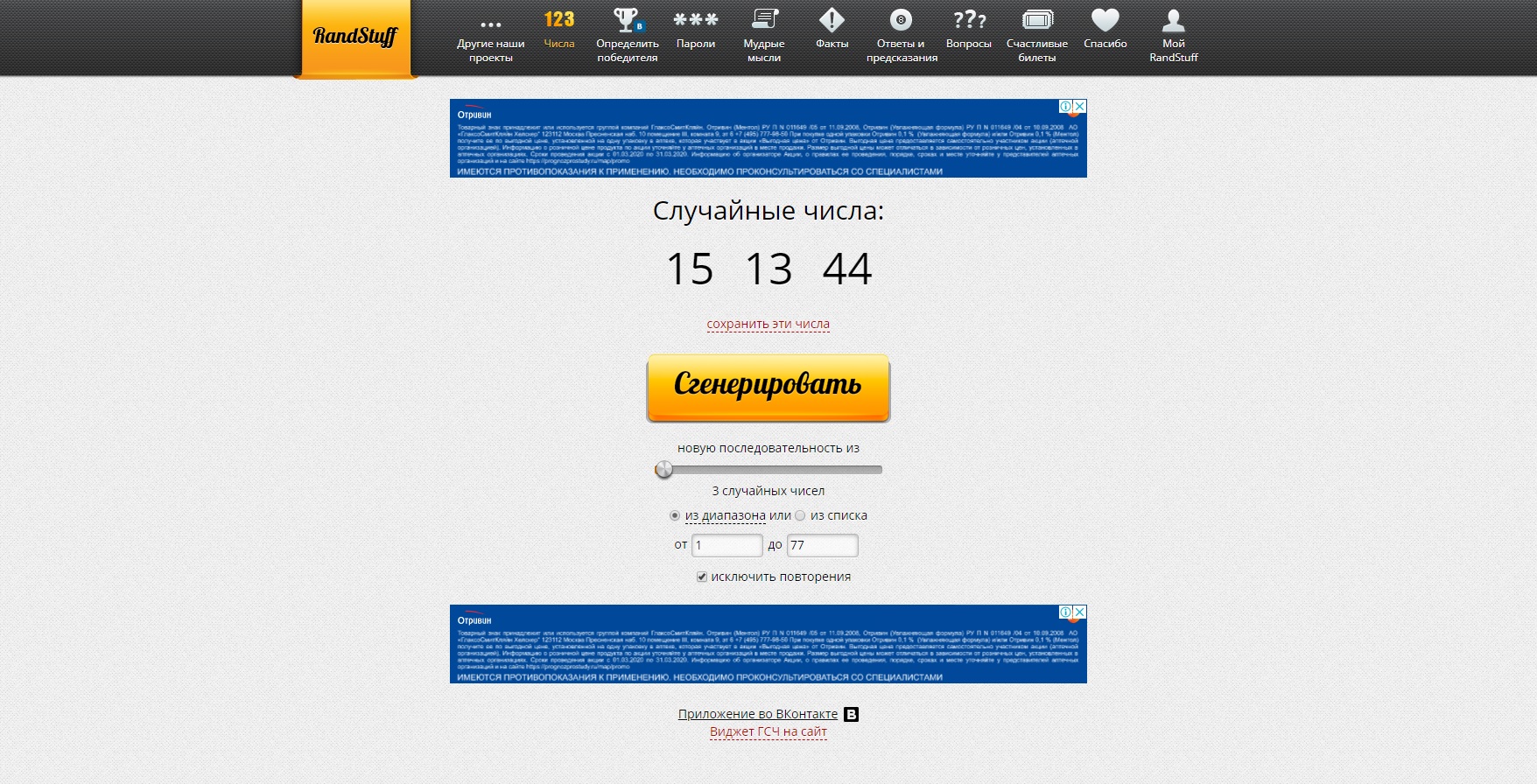Select the 123 numbers icon
This screenshot has width=1537, height=784.
559,19
